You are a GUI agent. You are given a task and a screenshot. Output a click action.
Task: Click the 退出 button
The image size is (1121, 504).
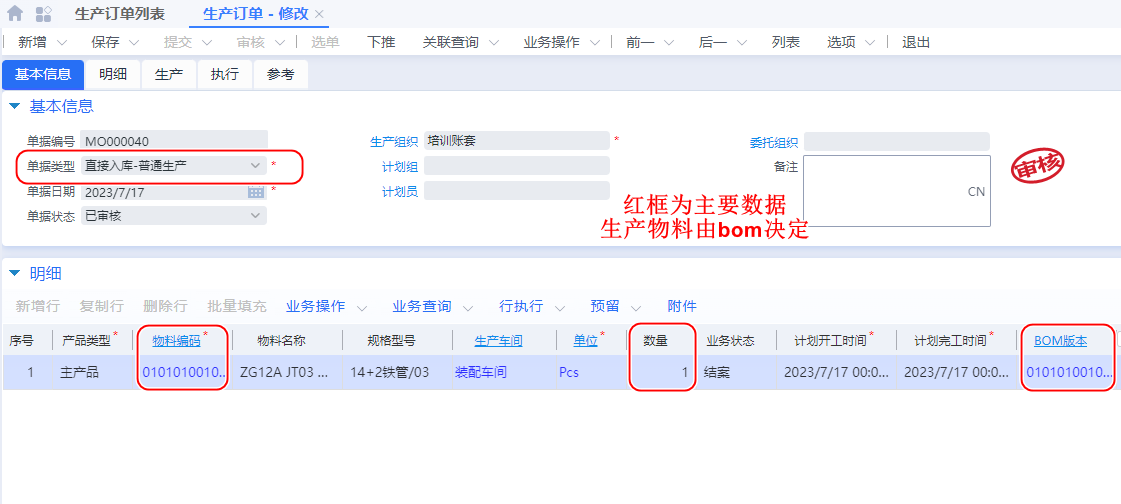pyautogui.click(x=916, y=42)
